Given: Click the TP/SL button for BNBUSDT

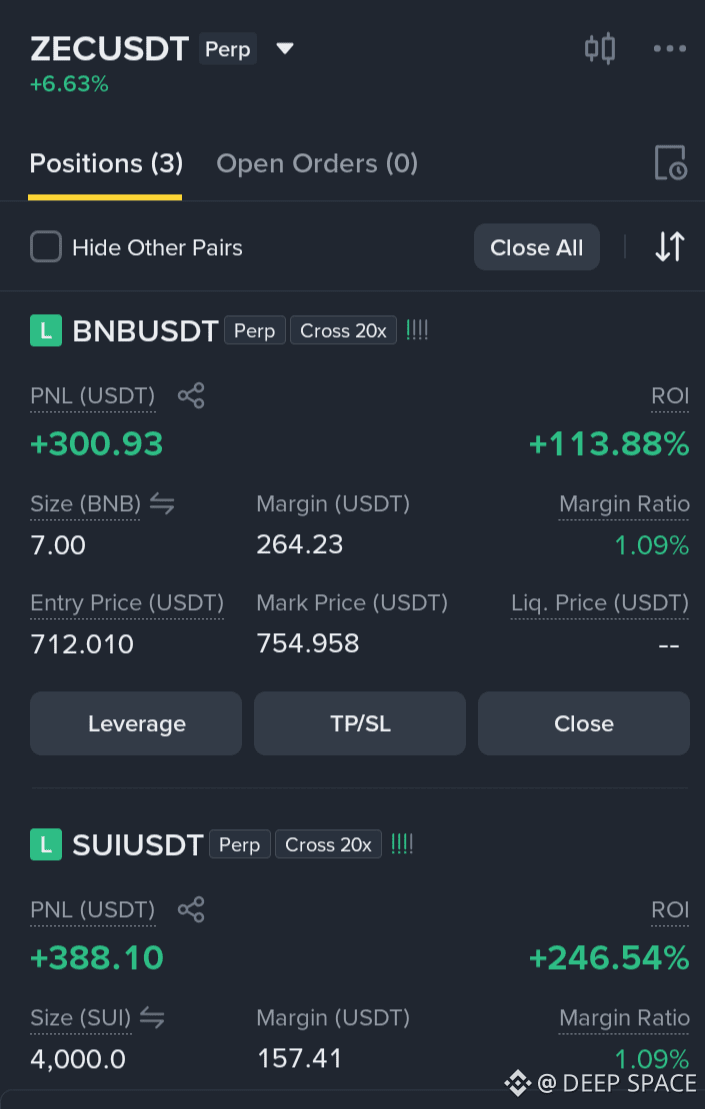Looking at the screenshot, I should coord(360,724).
